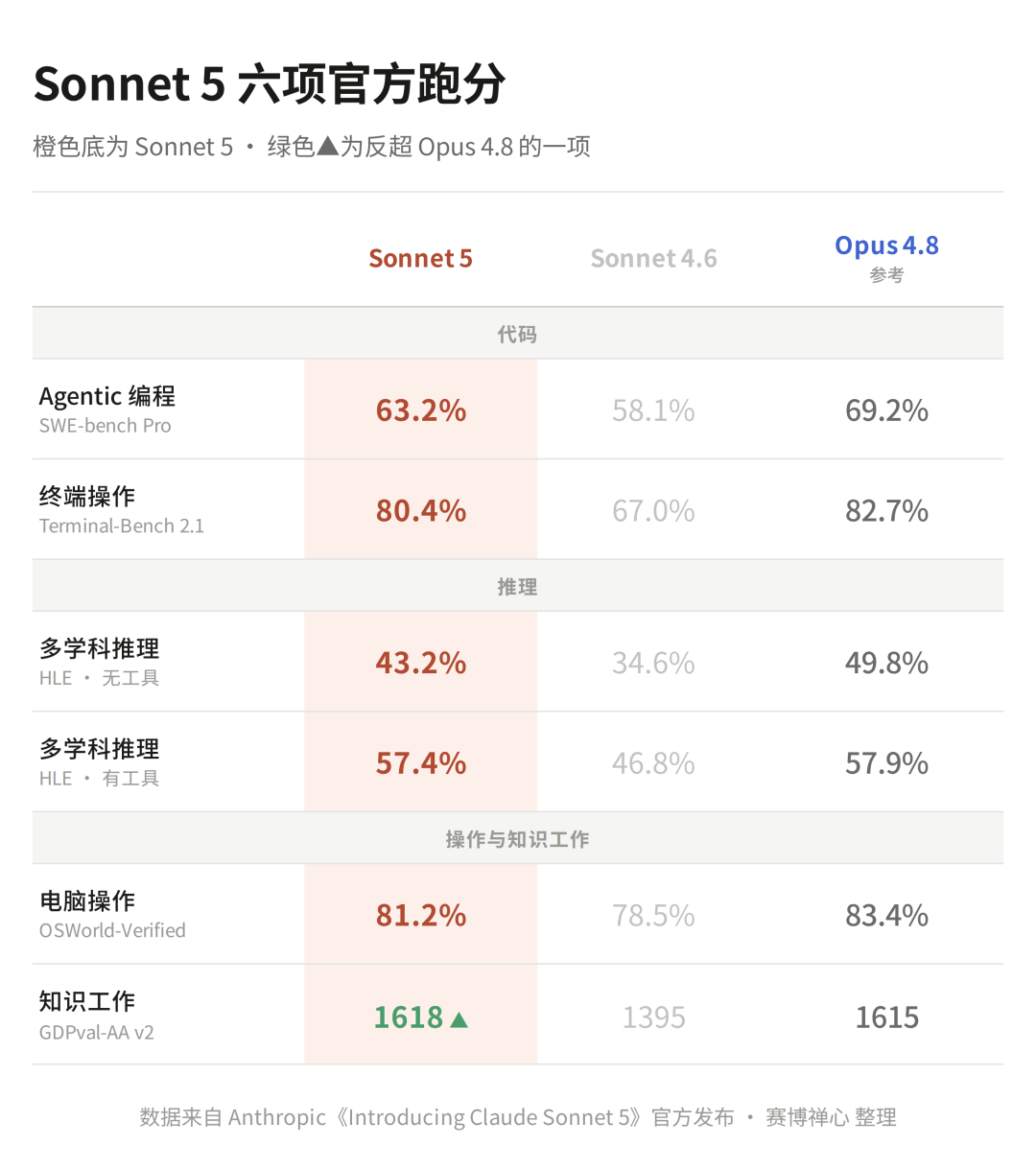Image resolution: width=1036 pixels, height=1169 pixels.
Task: Click the Terminal-Bench 2.1 sublabel
Action: pos(122,526)
